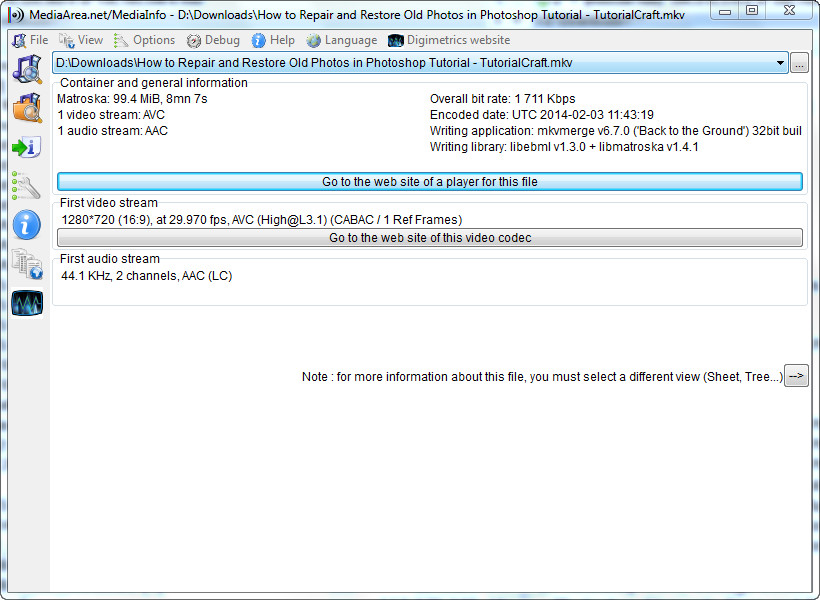
Task: Click the 'Encoded date: UTC 2014-02-03' line
Action: (542, 115)
